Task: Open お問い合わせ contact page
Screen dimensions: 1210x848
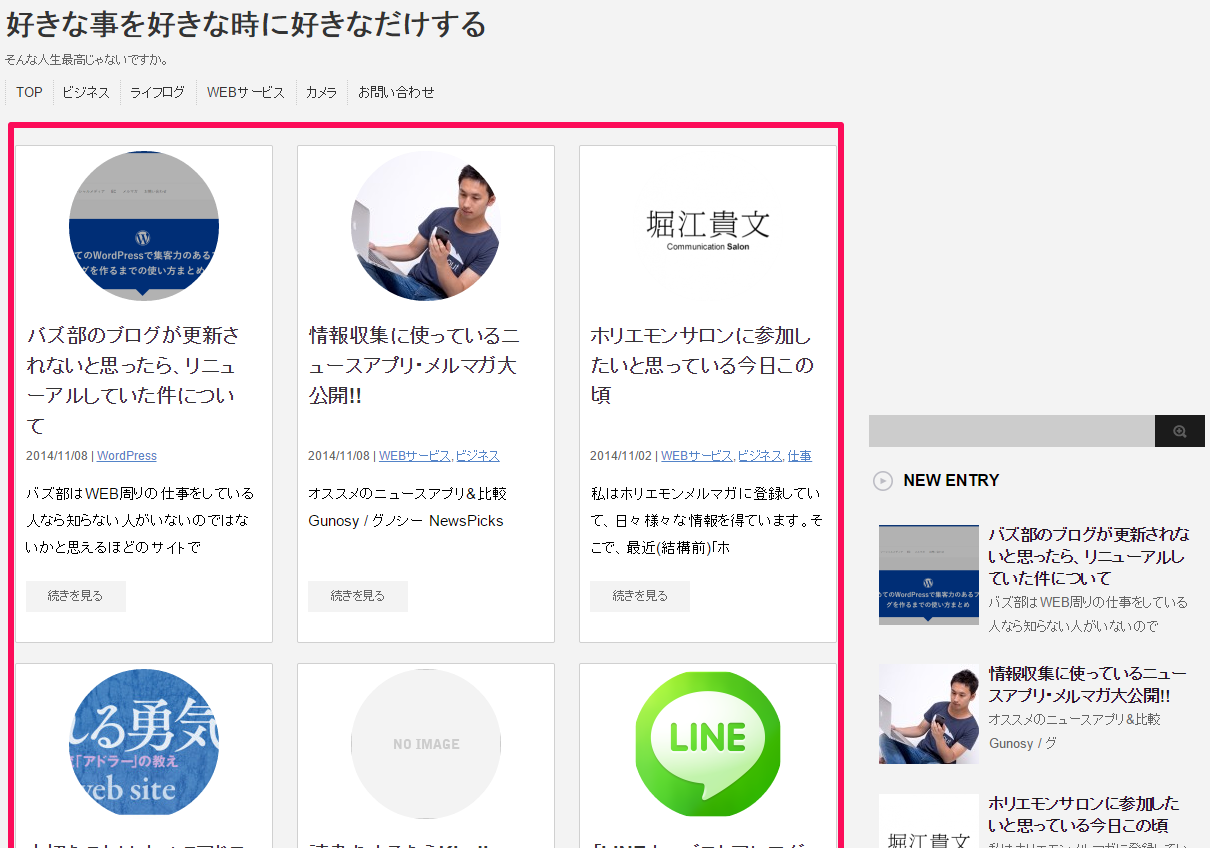Action: (x=396, y=92)
